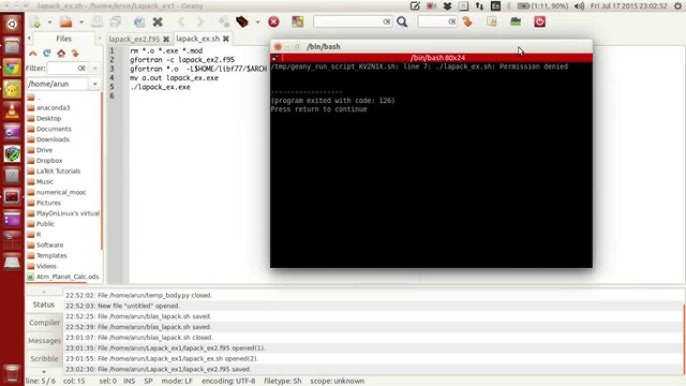
Task: Switch to lapack_ex2.f95 tab
Action: tap(134, 39)
